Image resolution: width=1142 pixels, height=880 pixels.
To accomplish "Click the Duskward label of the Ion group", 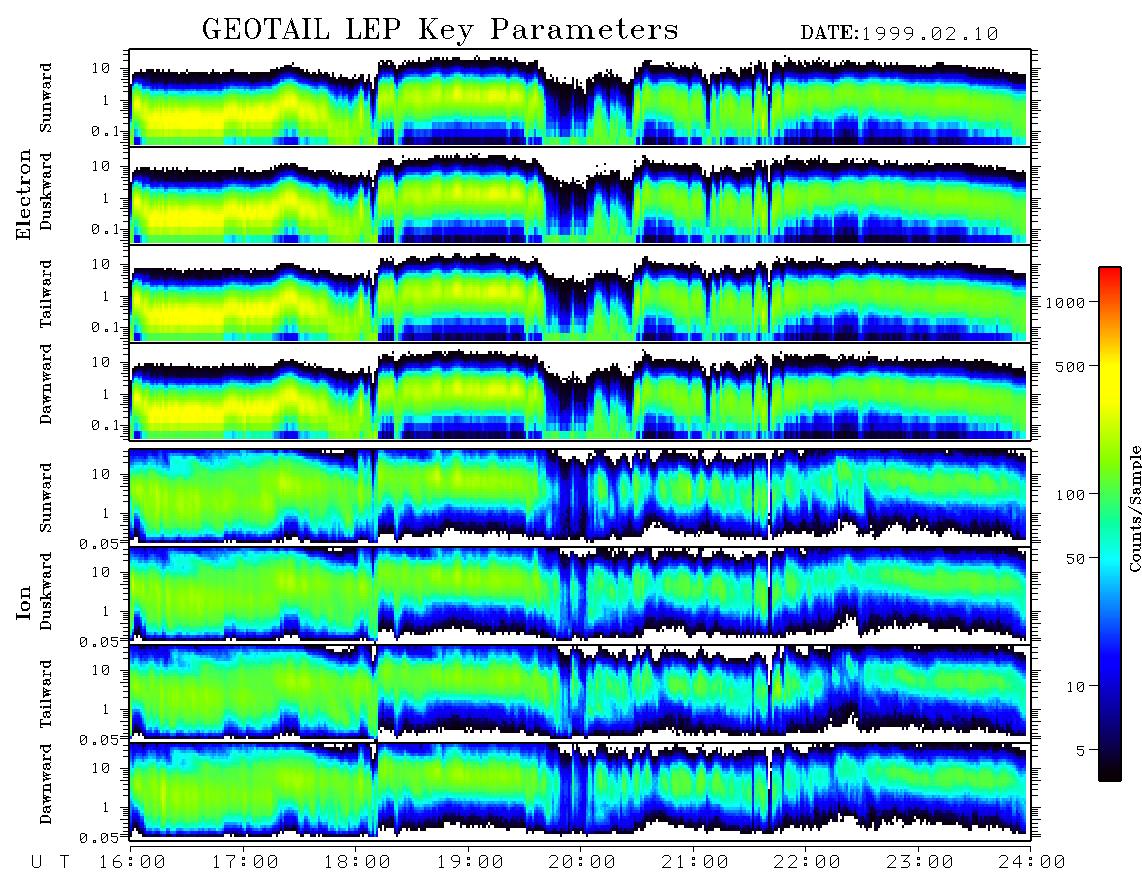I will point(46,592).
